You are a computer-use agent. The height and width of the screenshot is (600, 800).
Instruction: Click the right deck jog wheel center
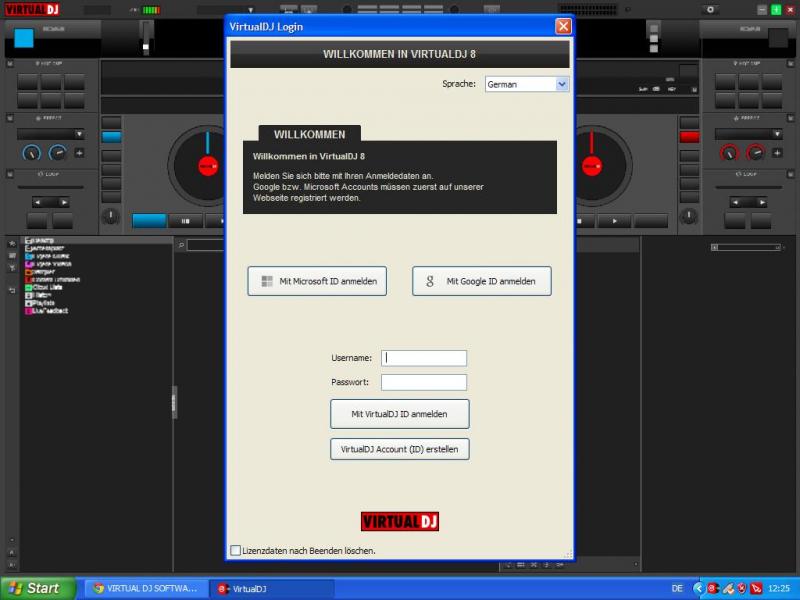pyautogui.click(x=592, y=166)
